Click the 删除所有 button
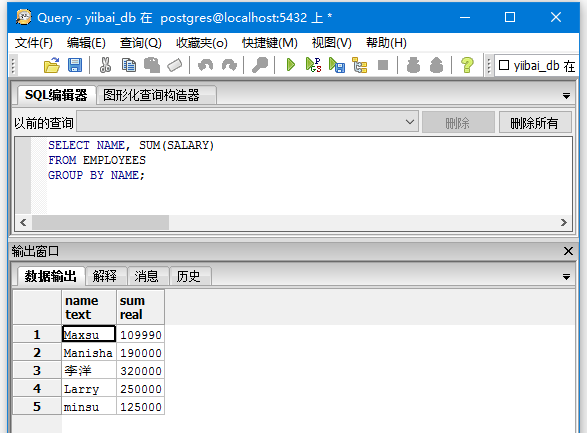Viewport: 587px width, 433px height. coord(535,122)
